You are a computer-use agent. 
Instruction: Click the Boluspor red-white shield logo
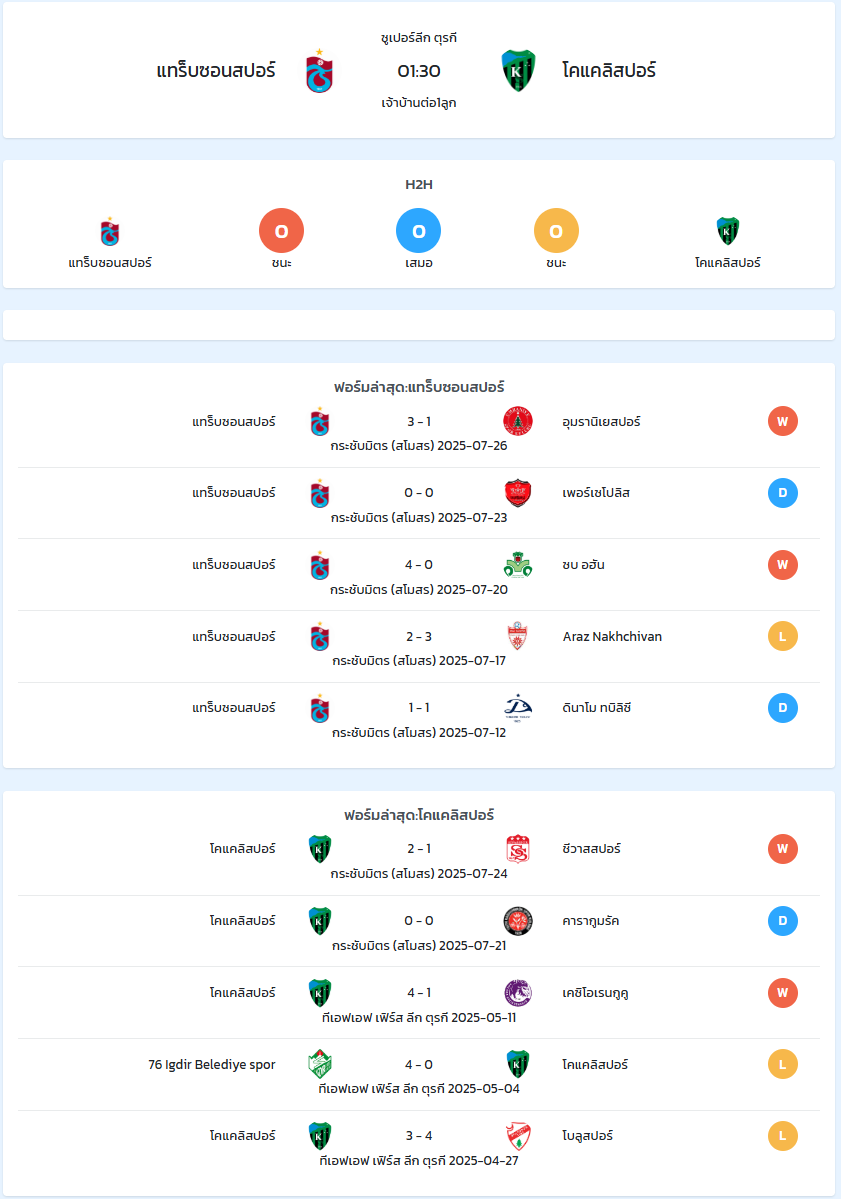[x=518, y=1136]
